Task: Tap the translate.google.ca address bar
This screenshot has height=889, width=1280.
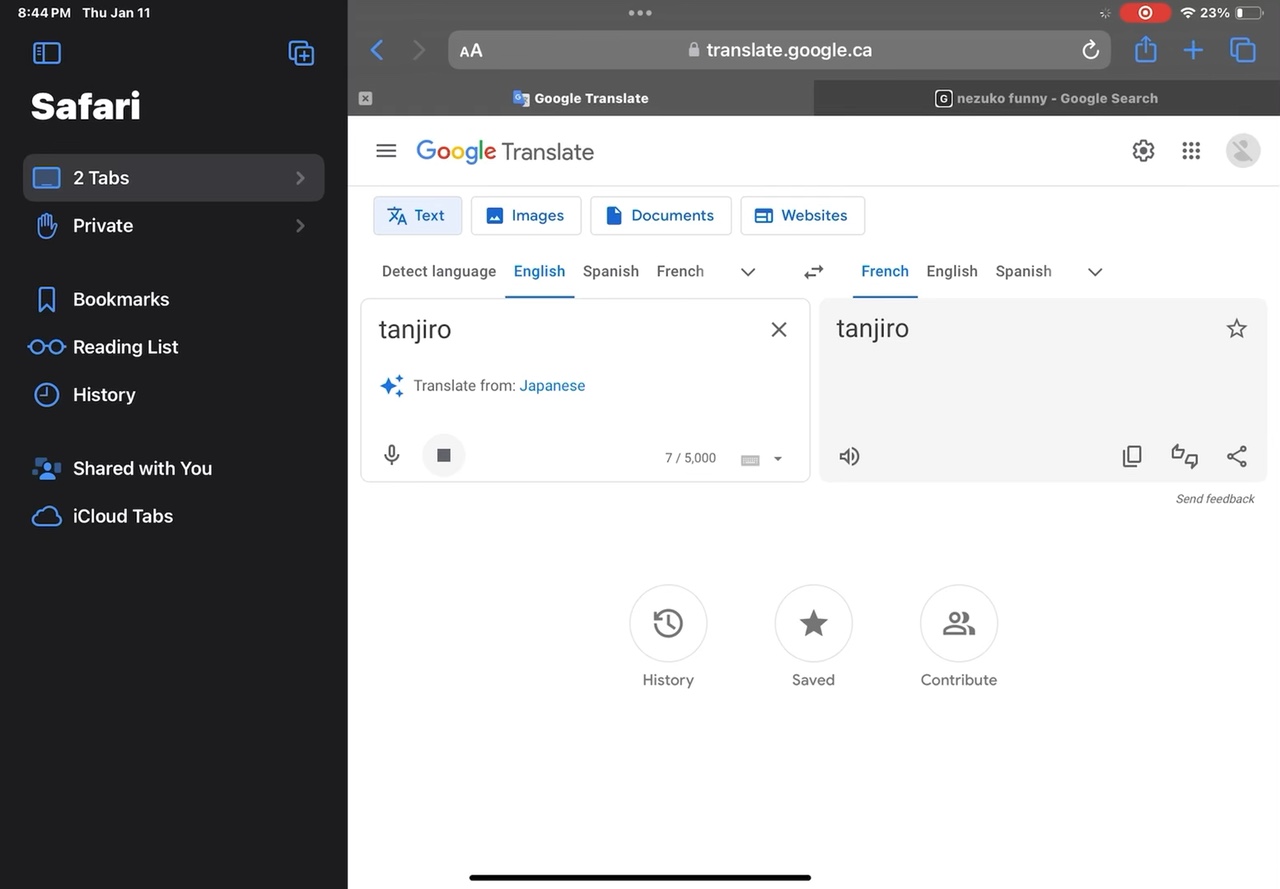Action: 779,50
